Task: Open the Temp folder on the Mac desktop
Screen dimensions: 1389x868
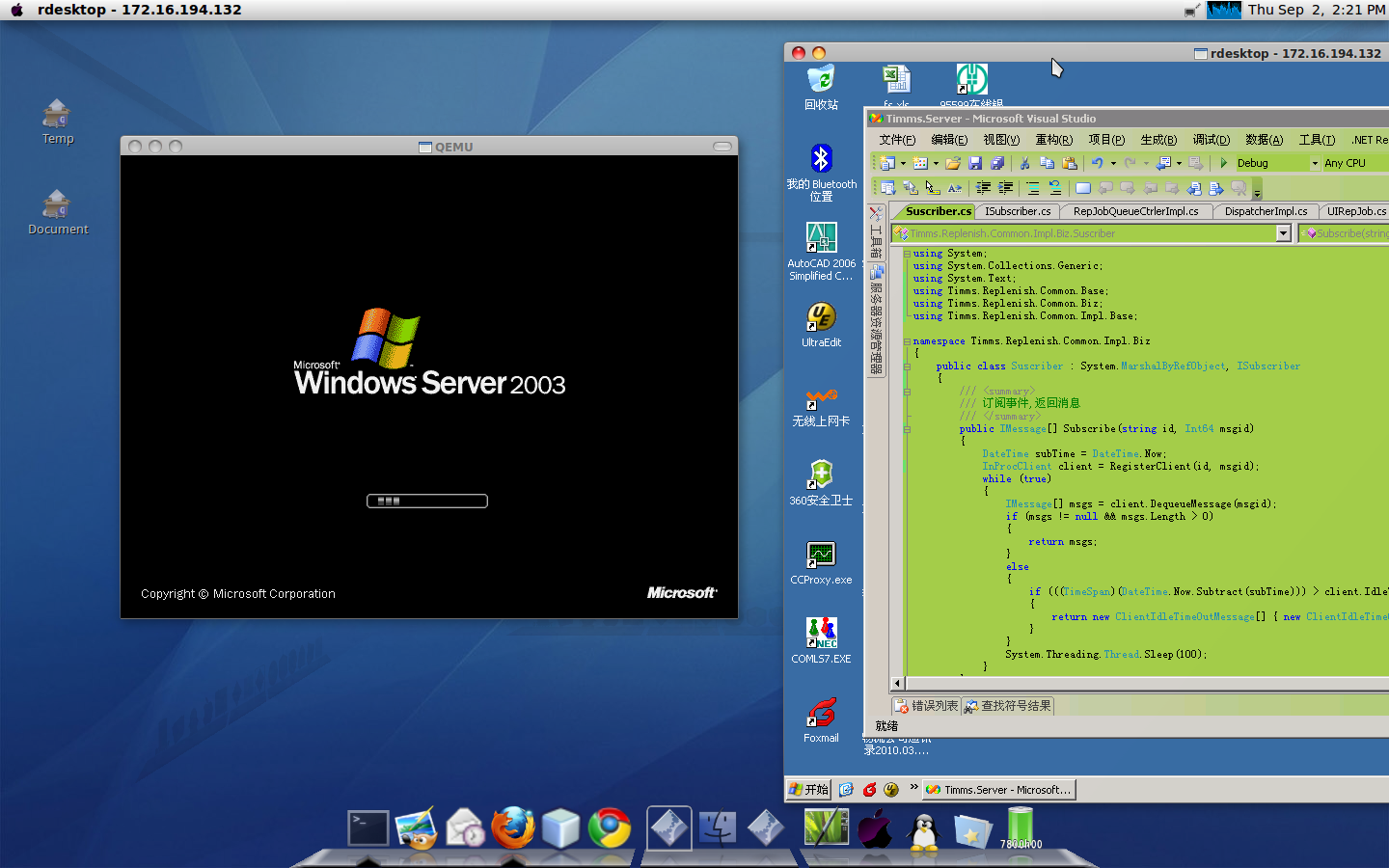Action: [x=57, y=122]
